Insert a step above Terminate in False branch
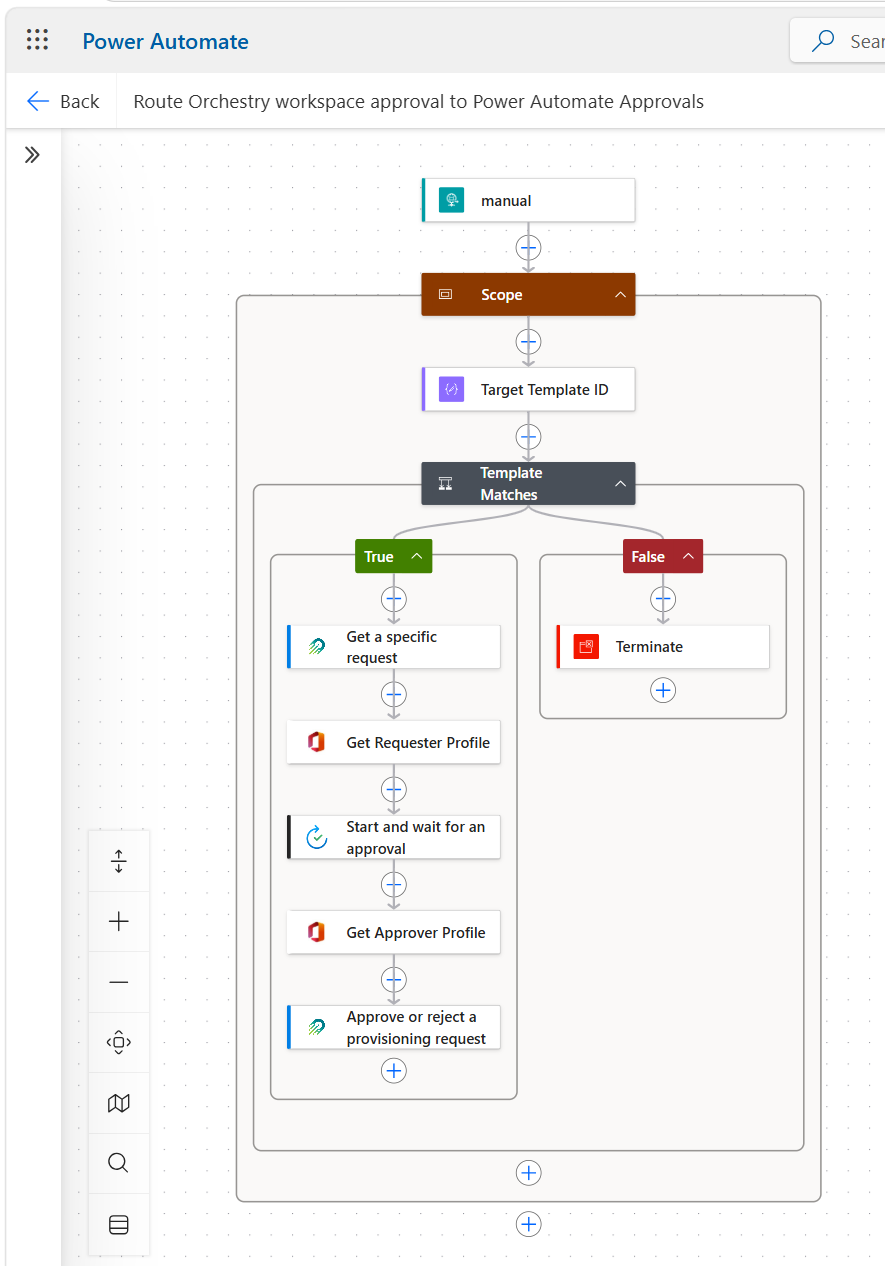Image resolution: width=885 pixels, height=1266 pixels. [662, 599]
